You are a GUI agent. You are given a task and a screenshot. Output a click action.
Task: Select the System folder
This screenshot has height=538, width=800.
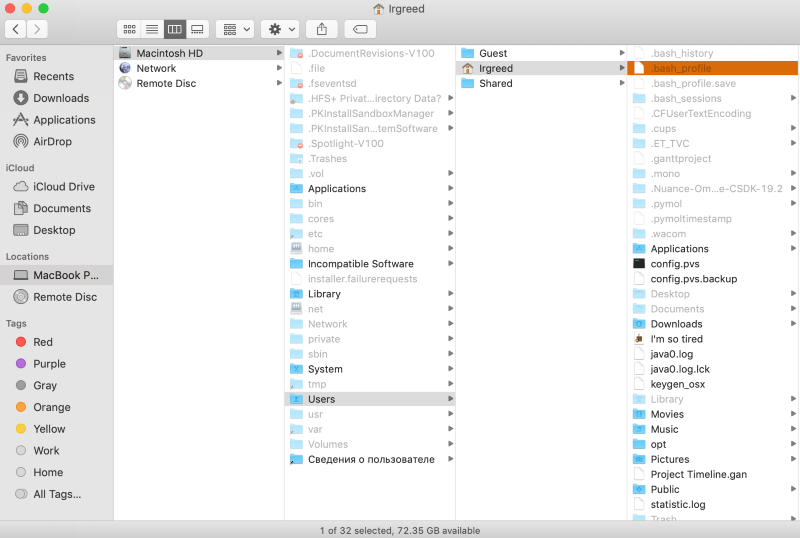[x=370, y=369]
